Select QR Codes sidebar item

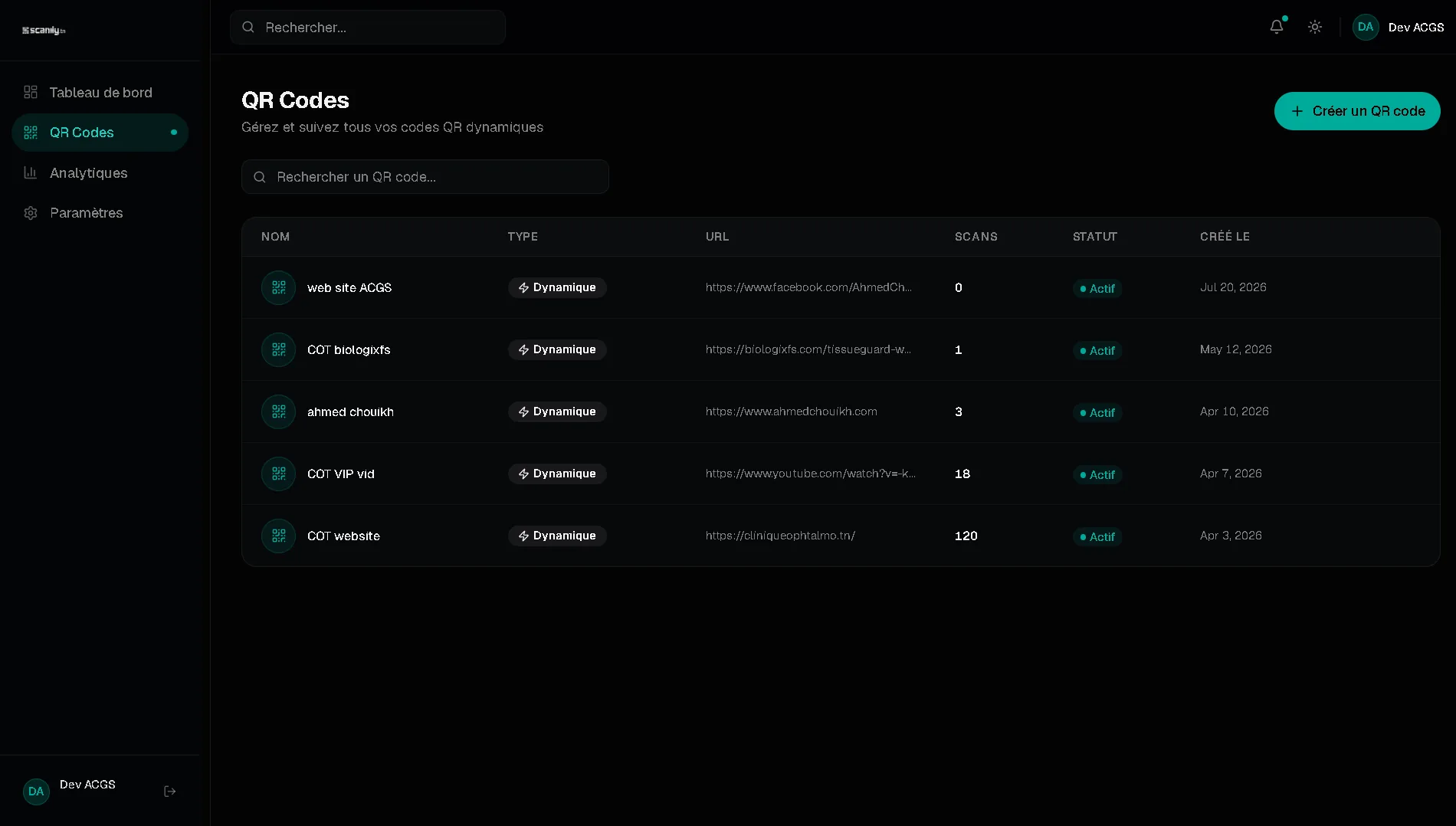[x=100, y=133]
